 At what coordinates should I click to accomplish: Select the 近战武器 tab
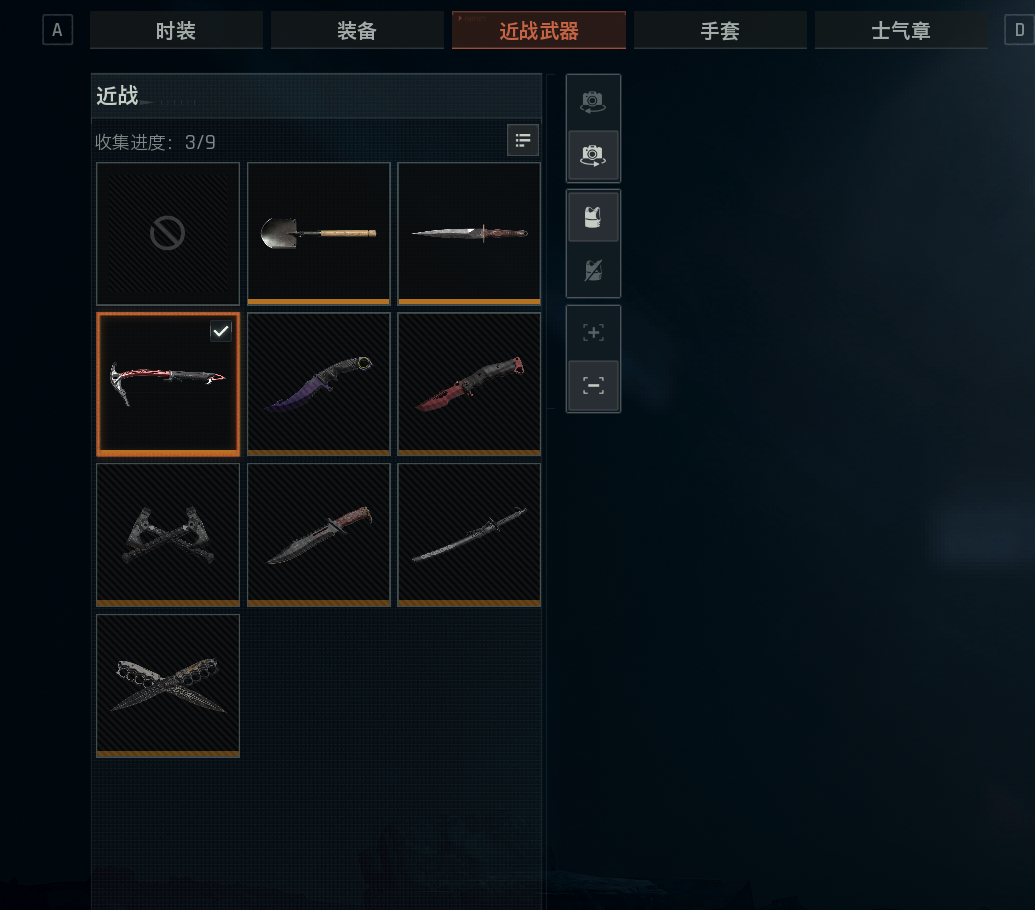[x=539, y=30]
